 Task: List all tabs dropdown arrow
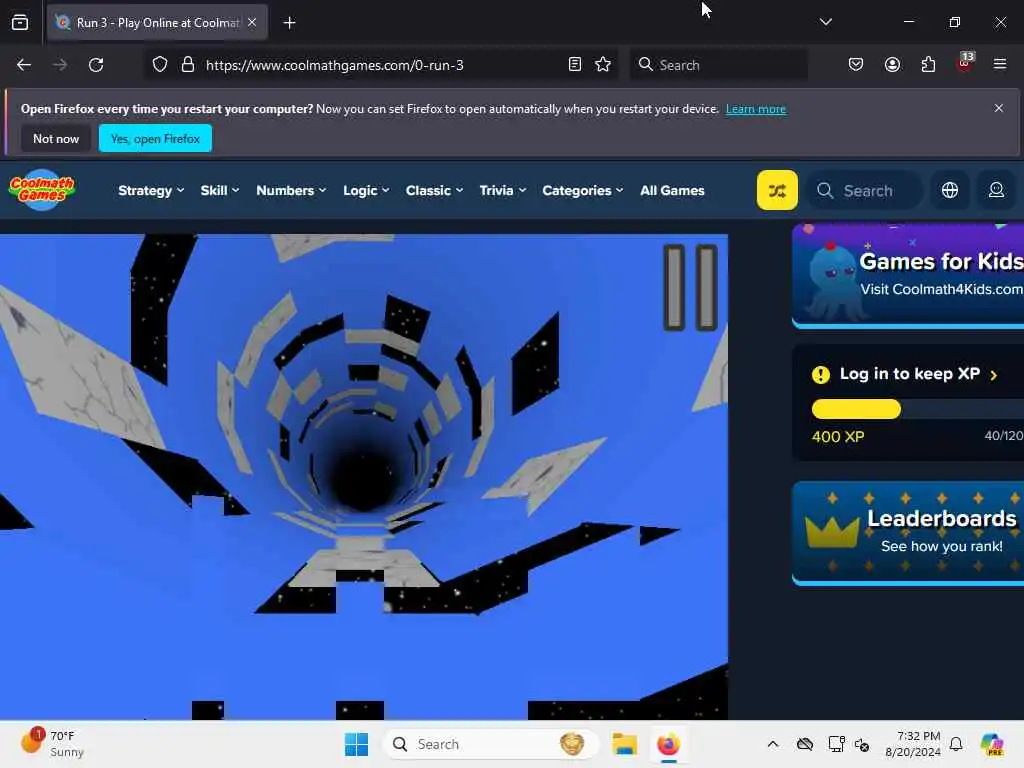[x=825, y=22]
